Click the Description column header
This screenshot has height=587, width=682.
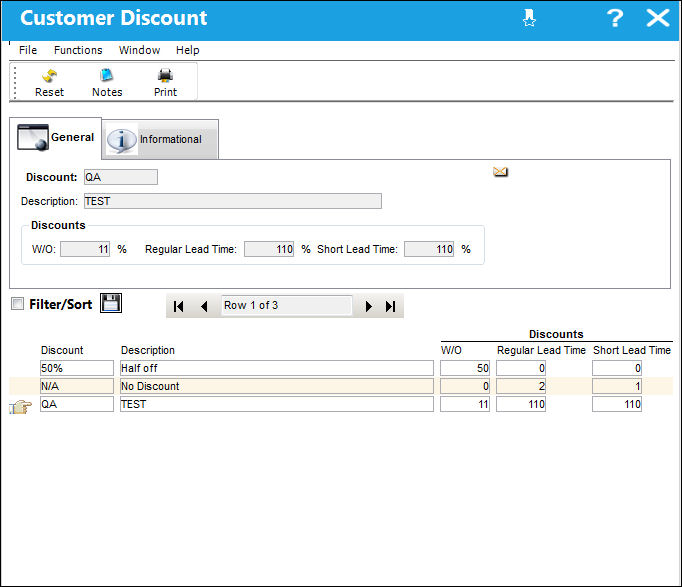pos(147,350)
